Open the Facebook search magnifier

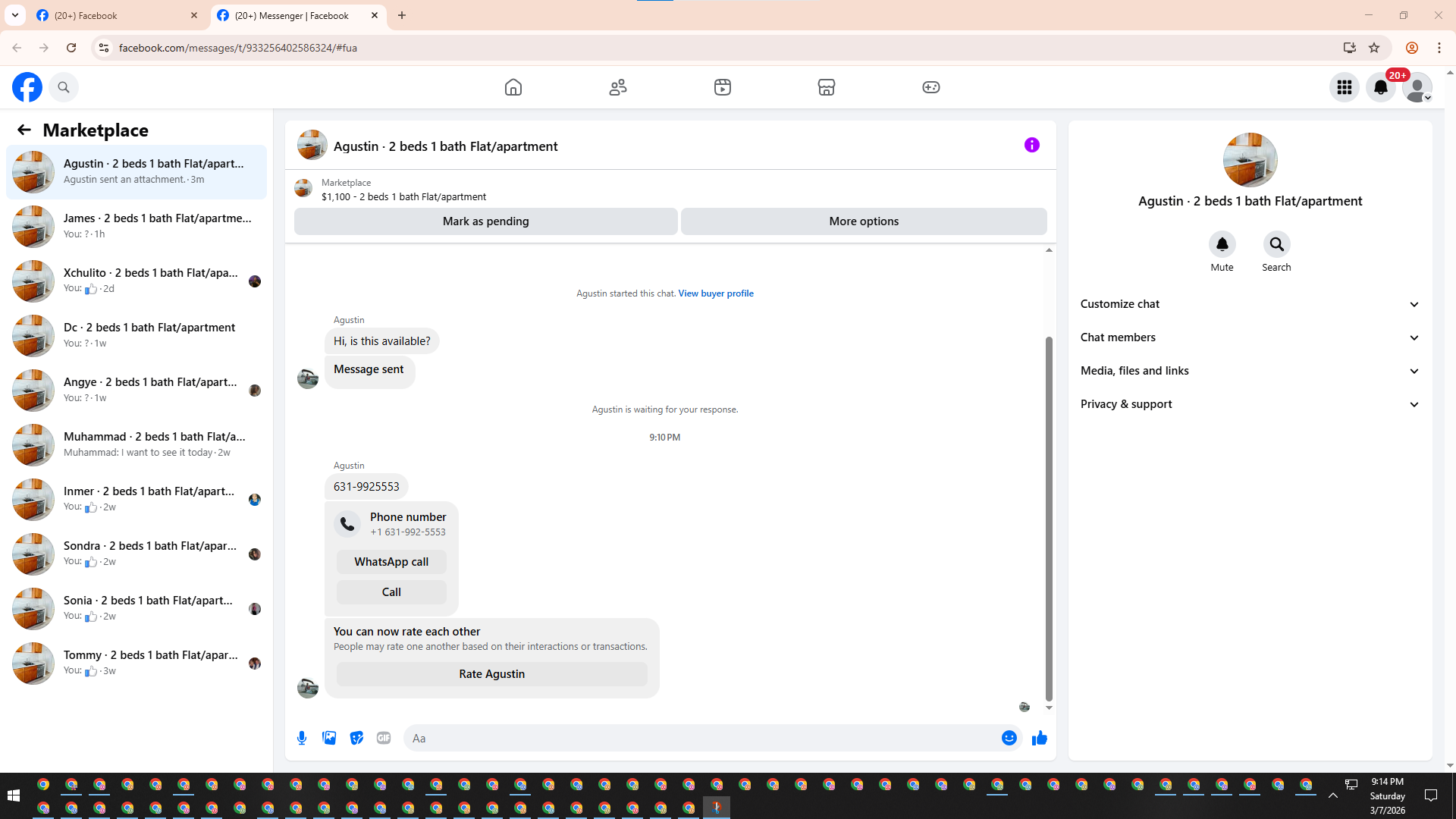click(x=64, y=87)
